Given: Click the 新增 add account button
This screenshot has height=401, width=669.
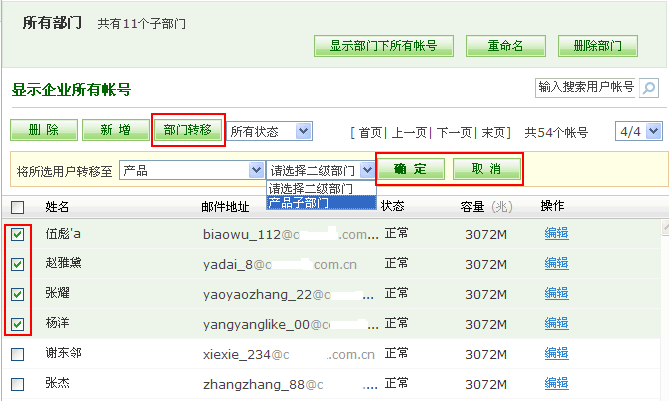Looking at the screenshot, I should point(113,130).
